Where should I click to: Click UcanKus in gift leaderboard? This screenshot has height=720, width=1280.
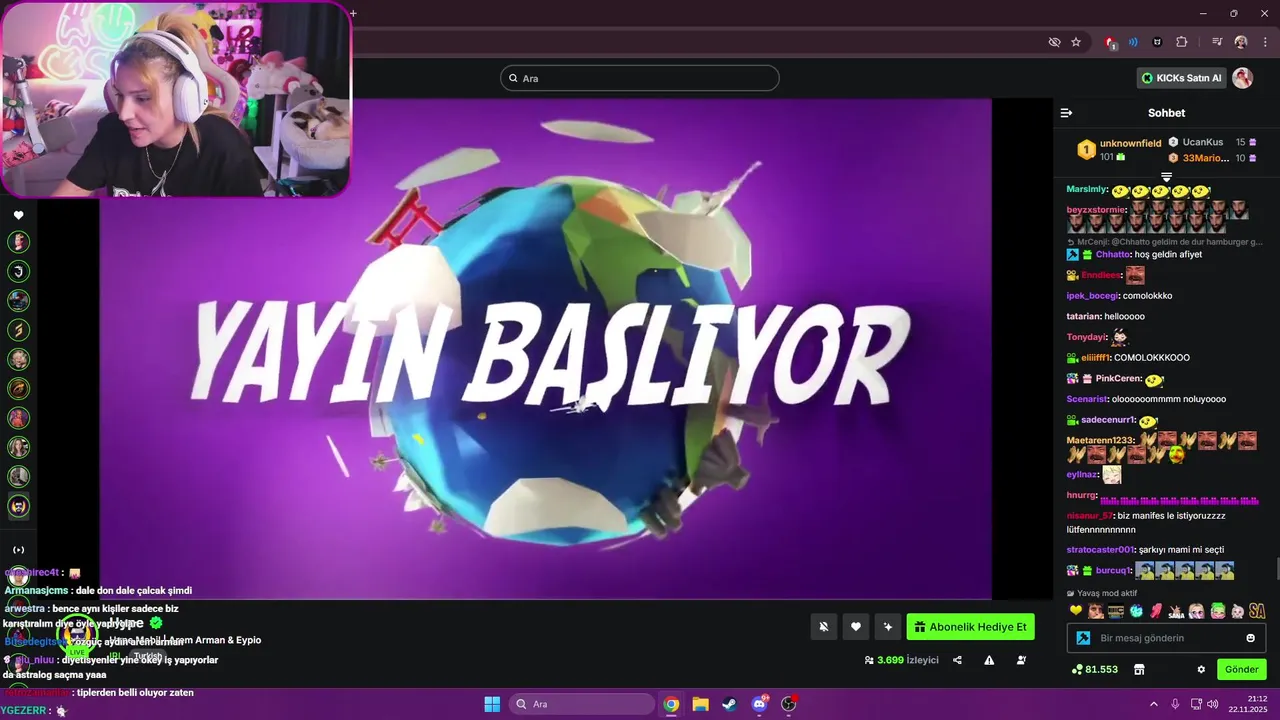click(1202, 142)
